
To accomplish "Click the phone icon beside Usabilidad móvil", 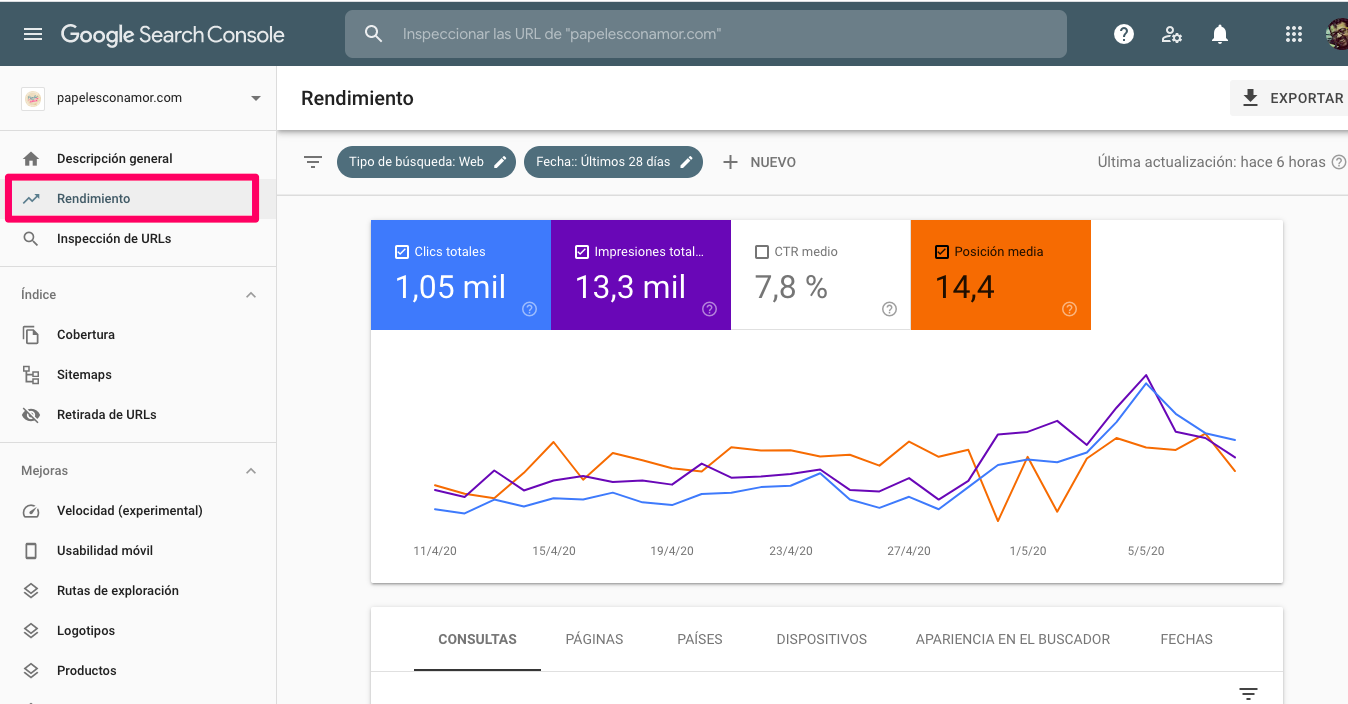I will (x=31, y=551).
